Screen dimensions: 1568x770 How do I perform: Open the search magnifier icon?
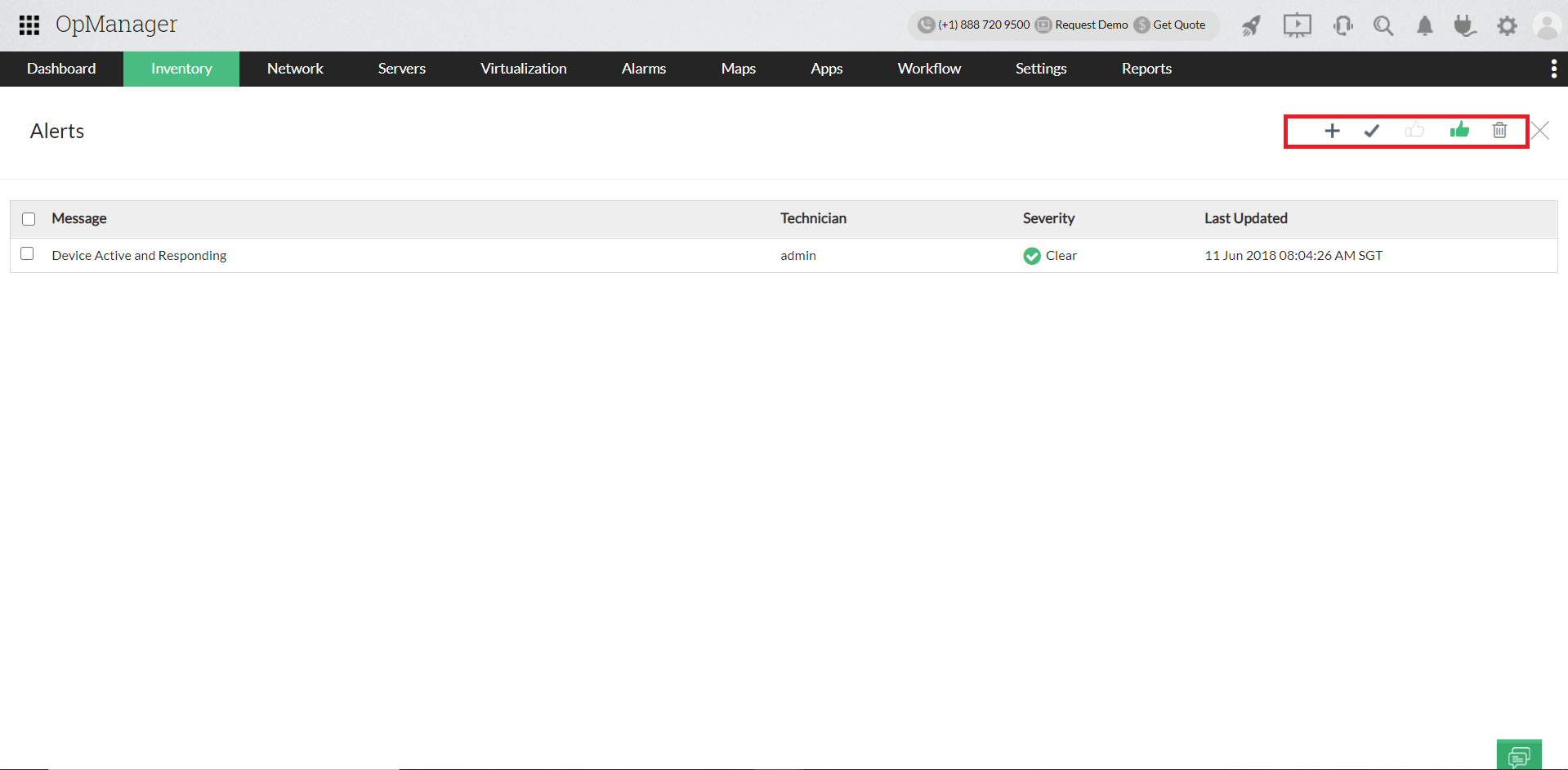pos(1383,26)
